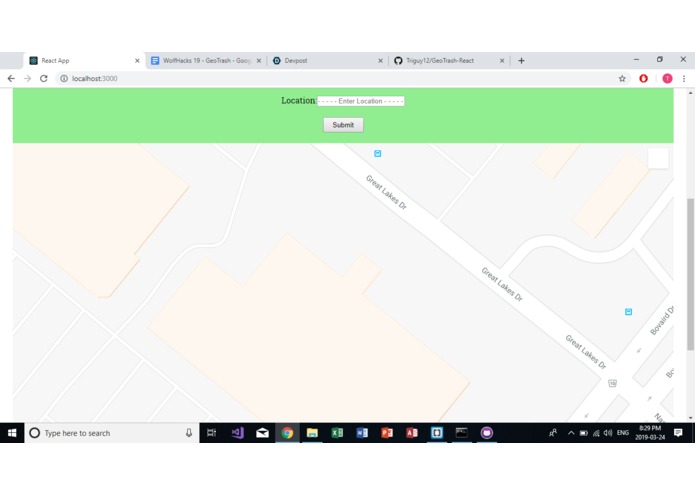This screenshot has height=494, width=695.
Task: Open a new browser tab
Action: tap(521, 61)
